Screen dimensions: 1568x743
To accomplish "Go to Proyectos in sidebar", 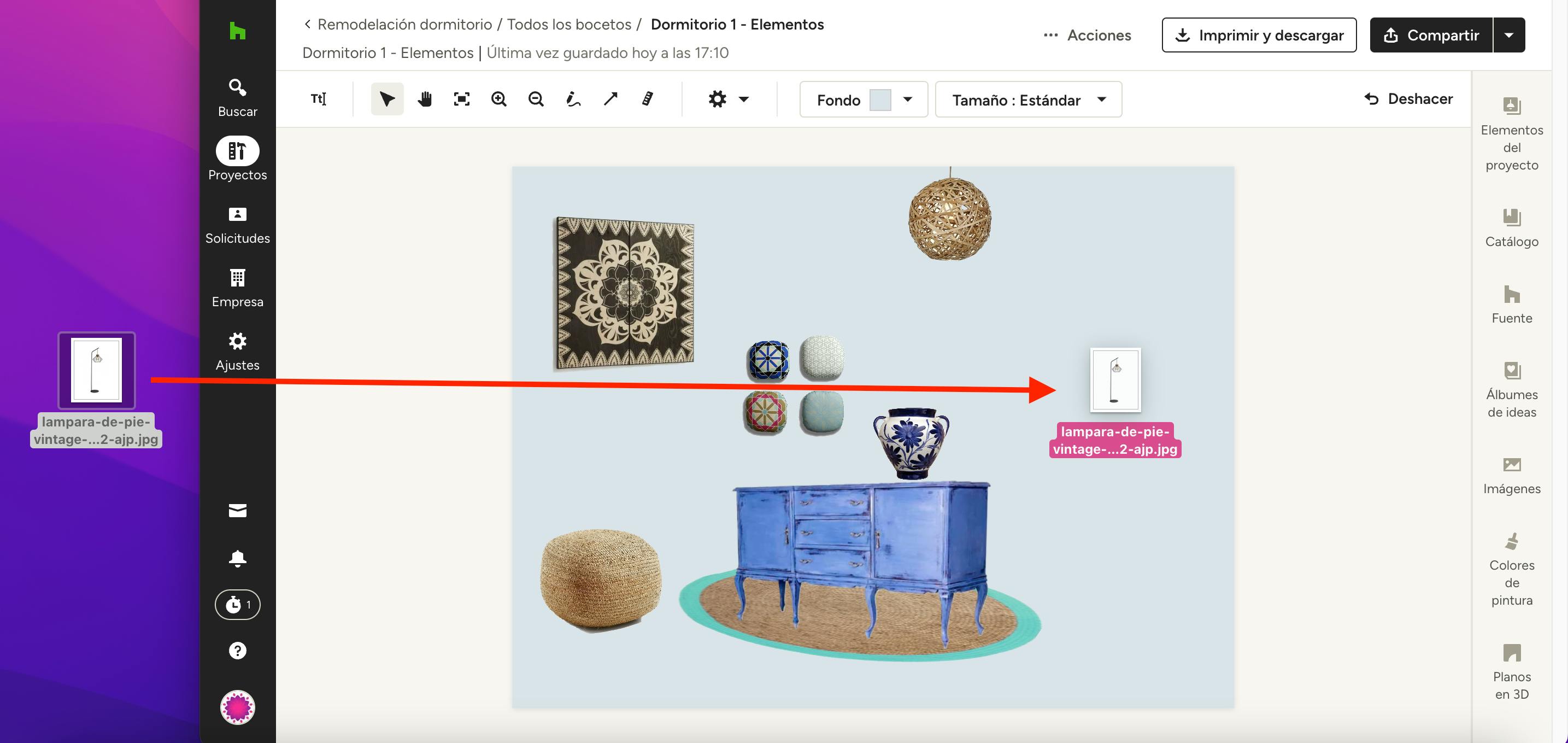I will (237, 159).
